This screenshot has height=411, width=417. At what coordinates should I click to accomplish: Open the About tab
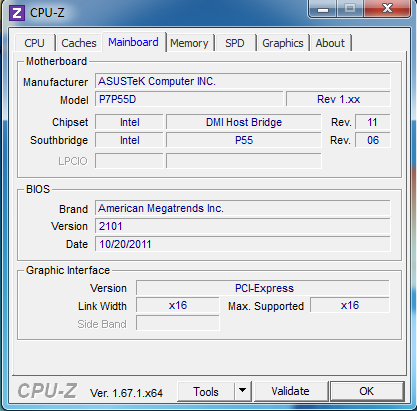(330, 43)
